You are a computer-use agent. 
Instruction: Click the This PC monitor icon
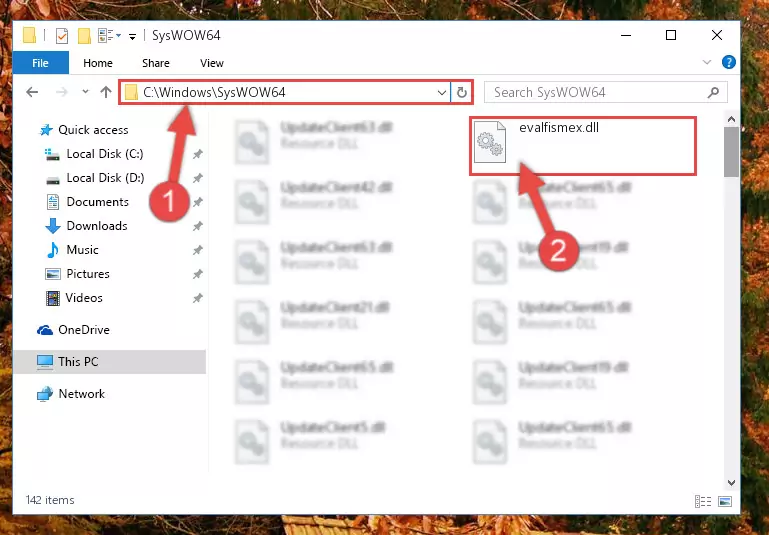(x=45, y=362)
